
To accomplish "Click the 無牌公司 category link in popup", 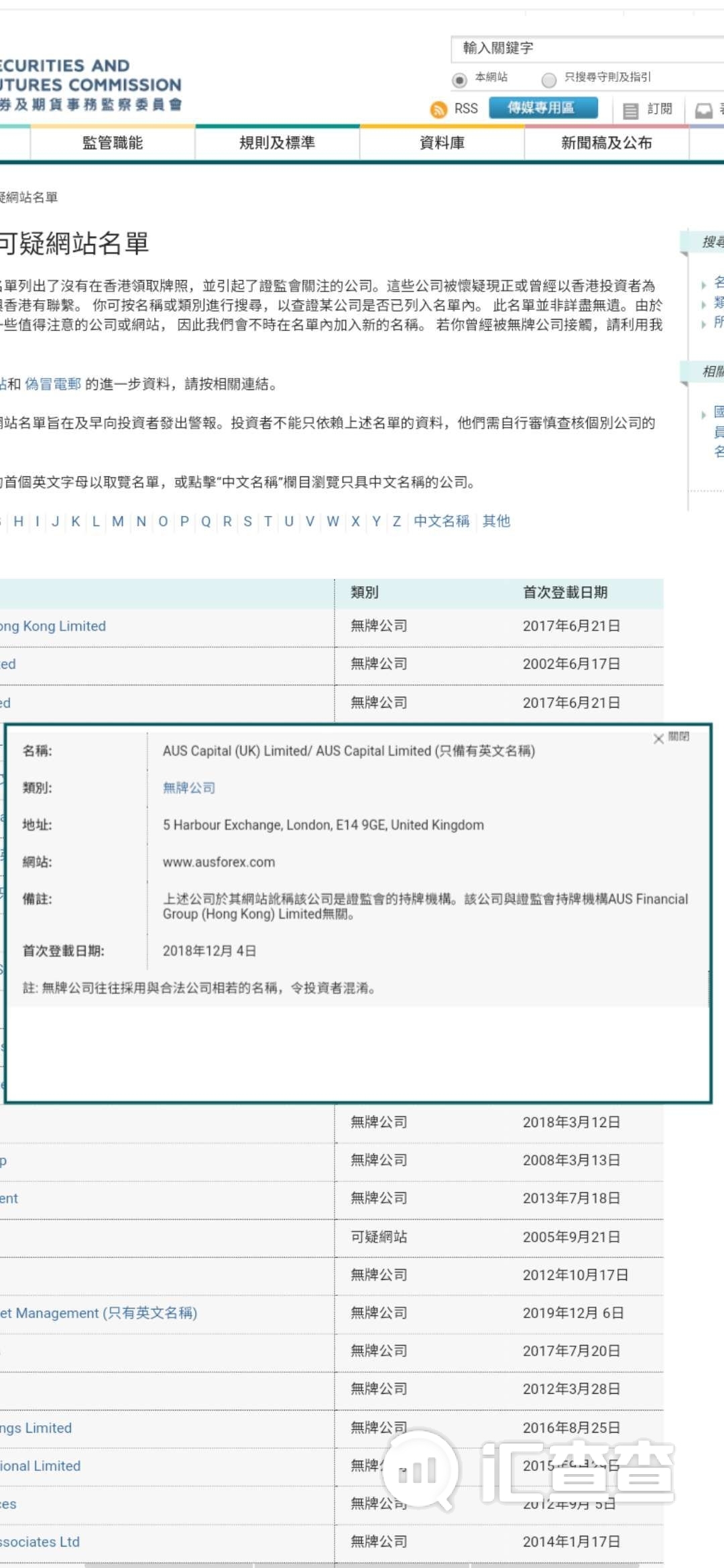I will (189, 788).
